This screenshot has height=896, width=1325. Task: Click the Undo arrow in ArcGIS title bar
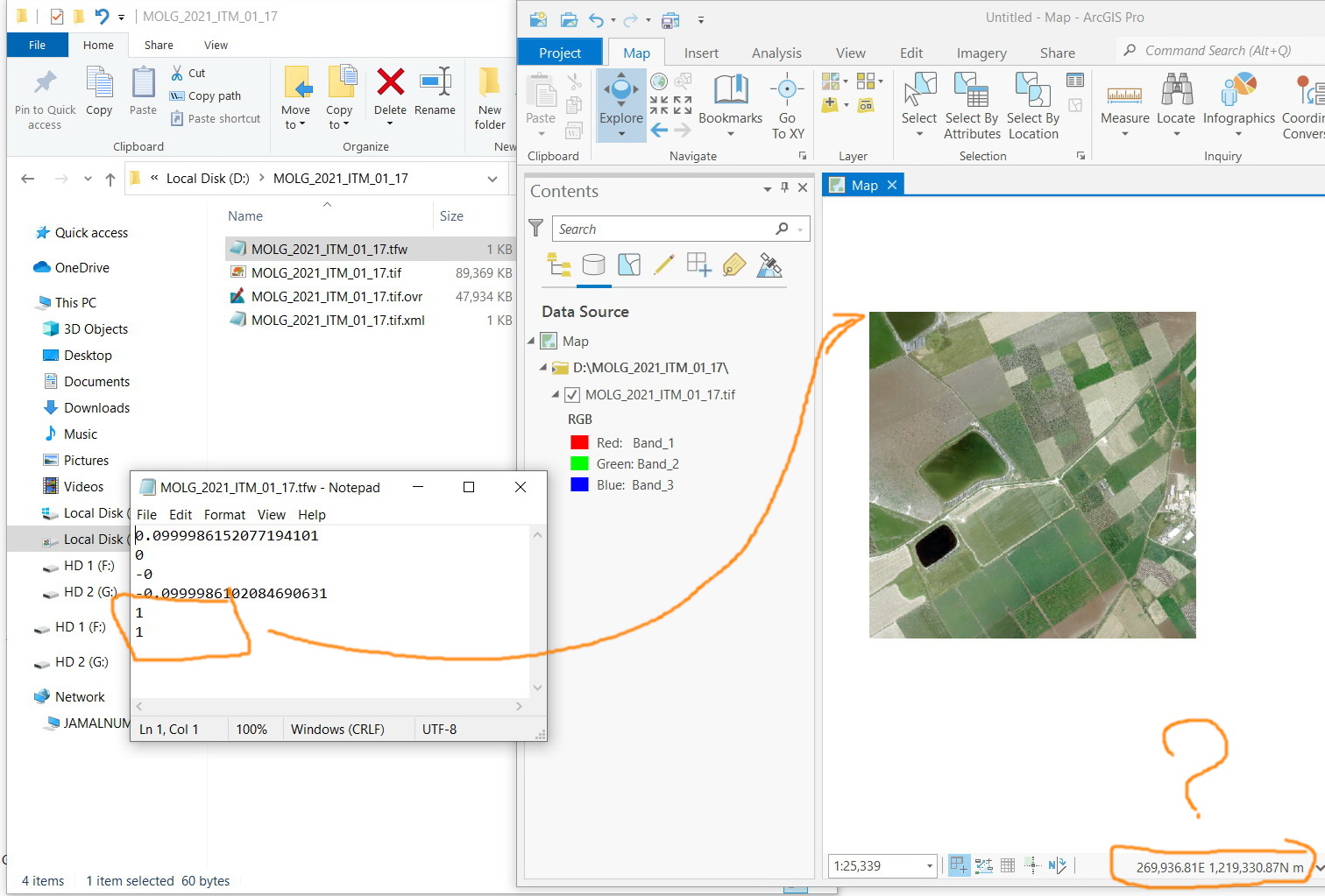(x=597, y=19)
